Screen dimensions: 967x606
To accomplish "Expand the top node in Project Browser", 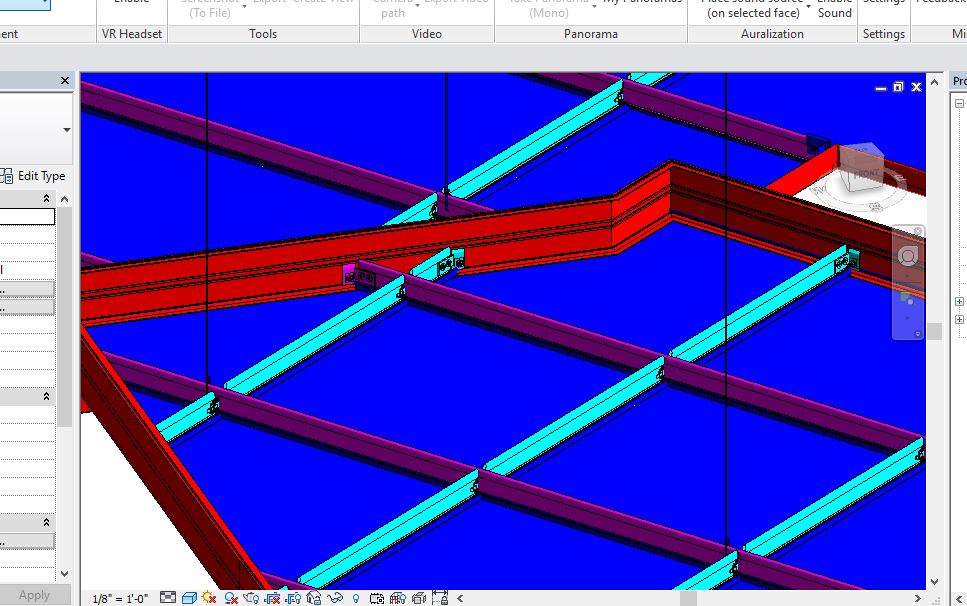I will pyautogui.click(x=960, y=302).
